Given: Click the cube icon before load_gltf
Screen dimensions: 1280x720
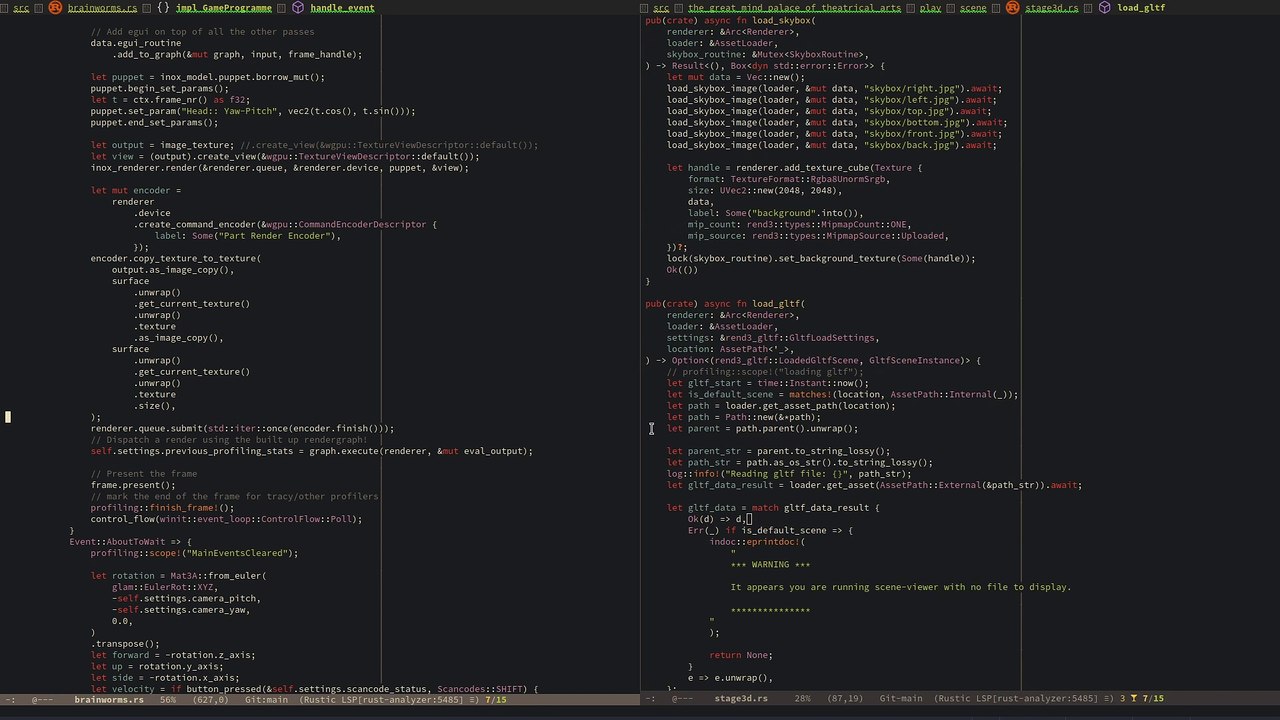Looking at the screenshot, I should pos(1105,7).
